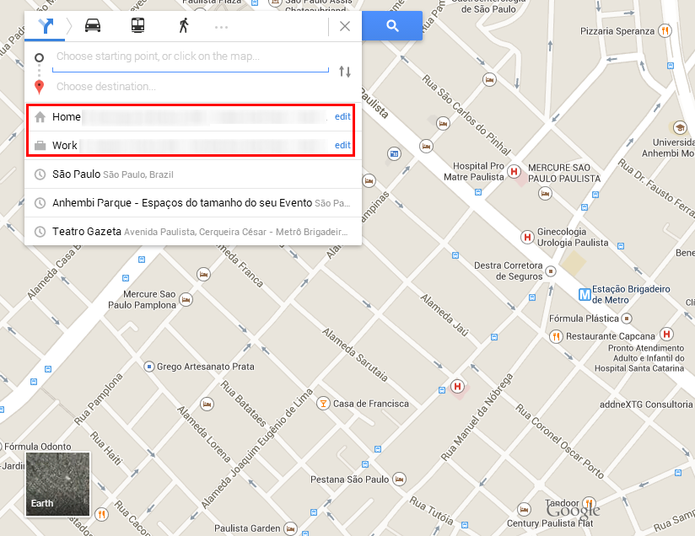Click Paulista Garden hotel icon
The height and width of the screenshot is (536, 695).
click(290, 528)
